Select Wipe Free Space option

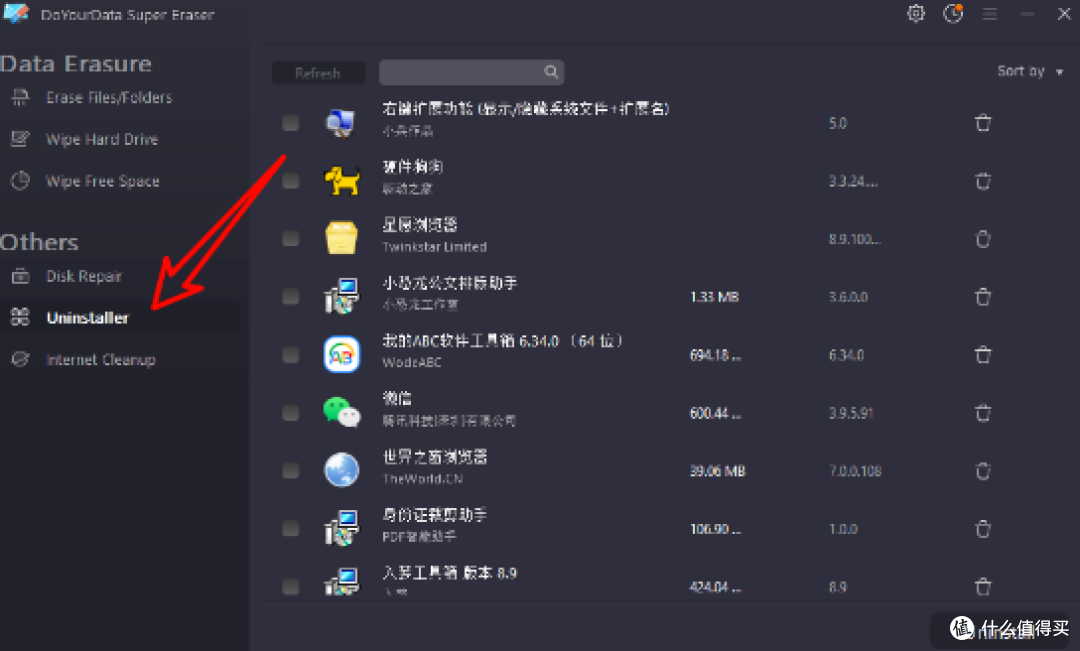[103, 181]
